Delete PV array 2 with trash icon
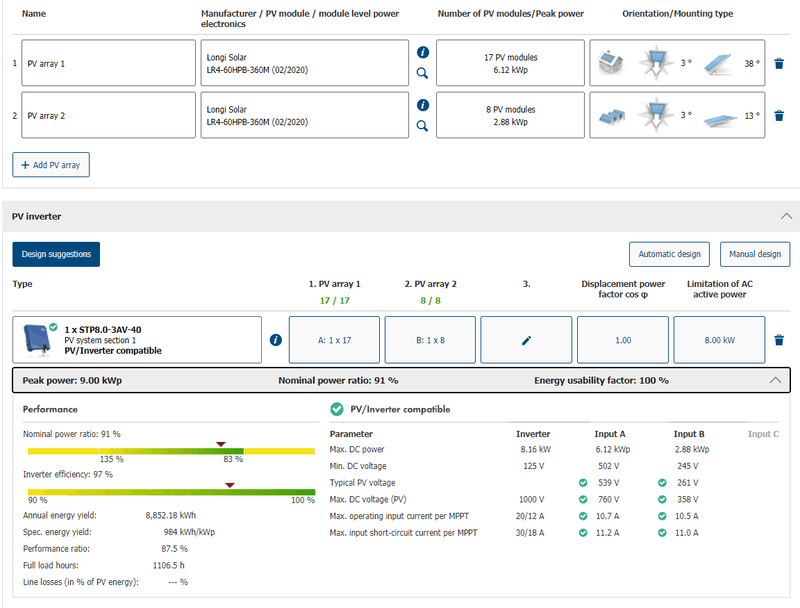 779,115
